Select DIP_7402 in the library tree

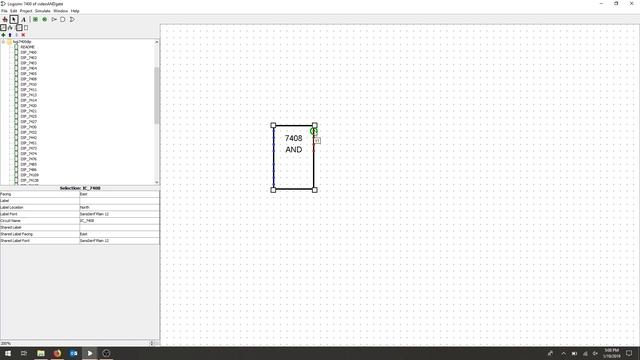pyautogui.click(x=29, y=58)
